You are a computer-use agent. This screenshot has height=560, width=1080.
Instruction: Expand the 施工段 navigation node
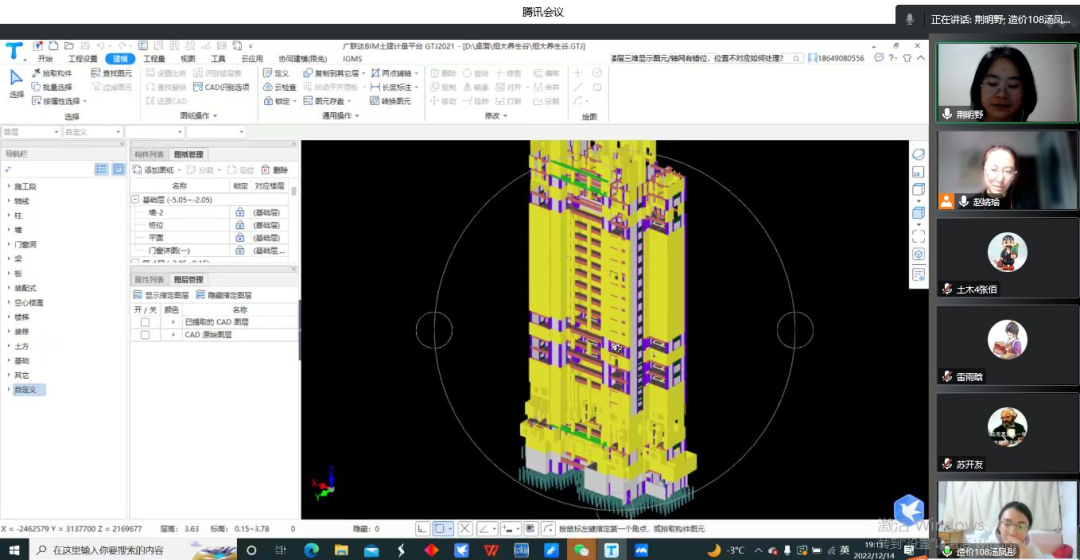tap(9, 186)
